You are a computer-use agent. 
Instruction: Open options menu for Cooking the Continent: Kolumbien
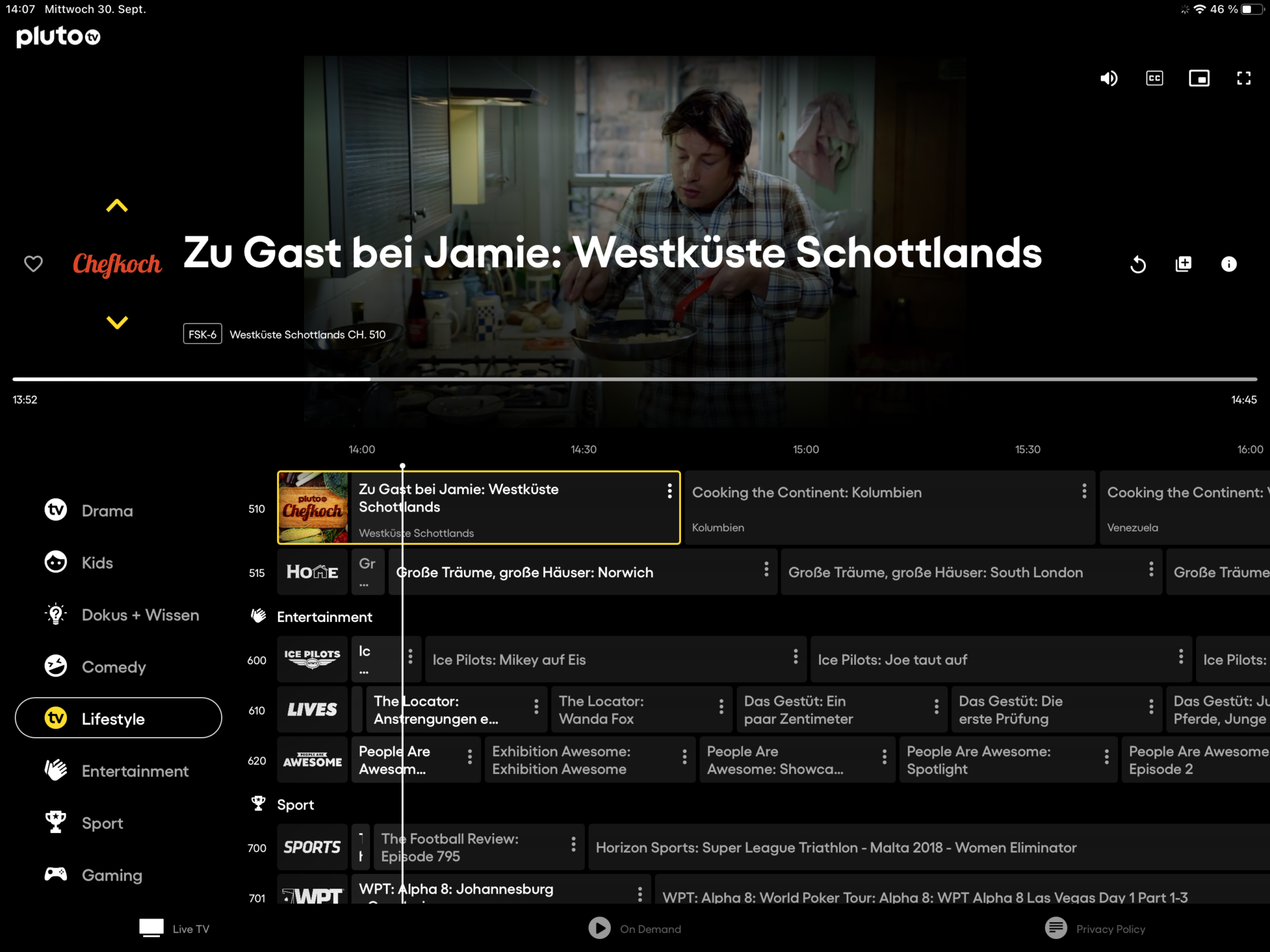point(1084,491)
